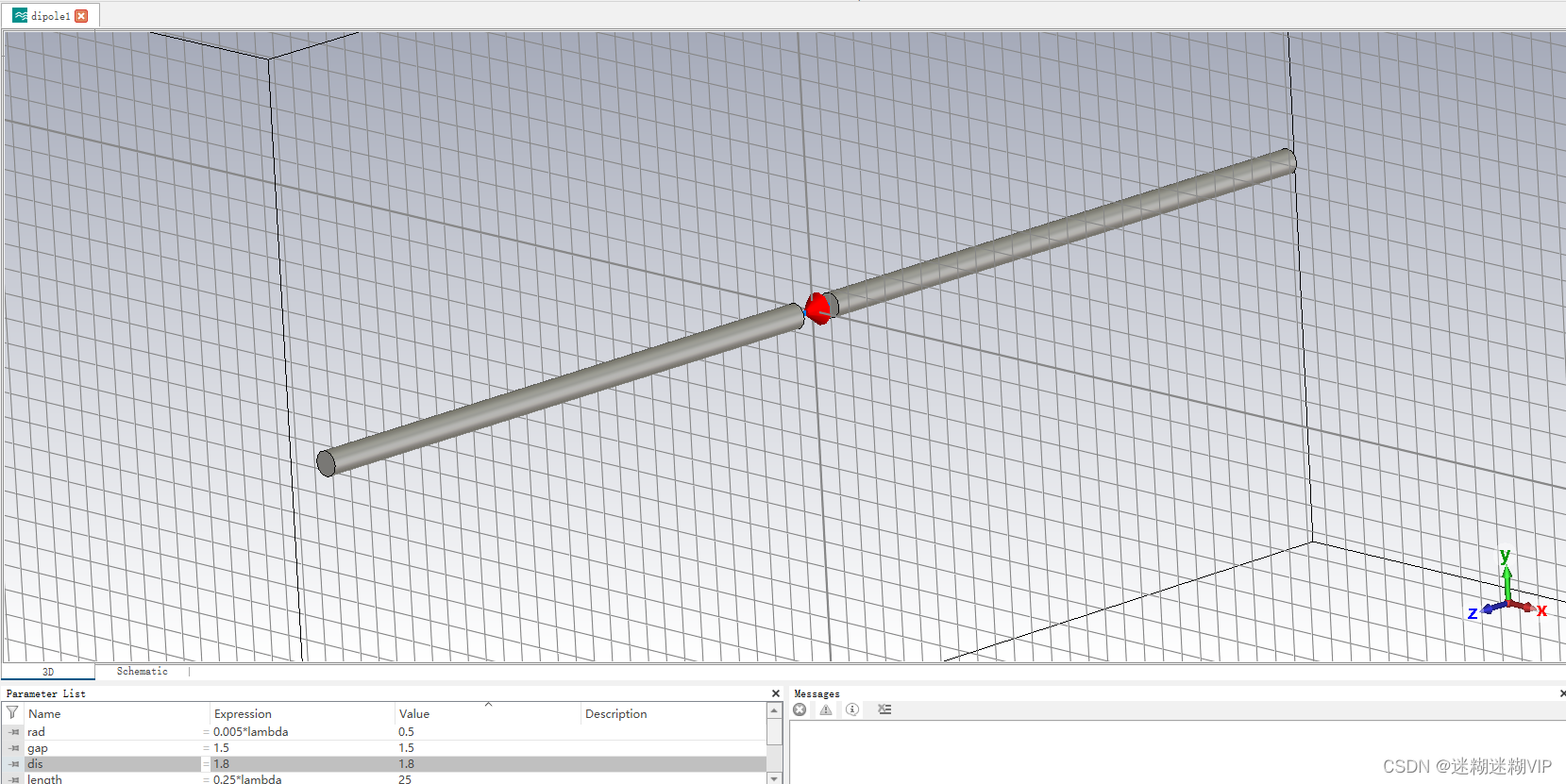Screen dimensions: 1566x784
Task: Click the rad value 0.5 cell
Action: pos(407,732)
